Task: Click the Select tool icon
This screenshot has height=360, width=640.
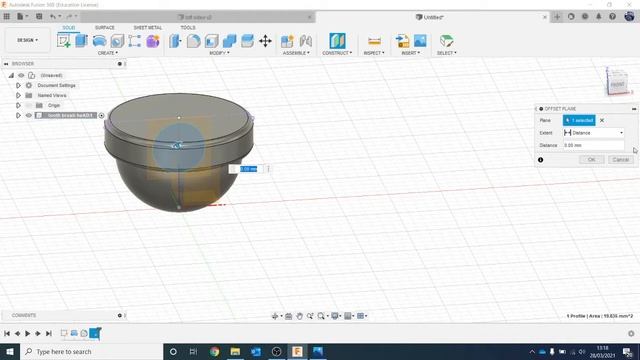Action: (446, 41)
